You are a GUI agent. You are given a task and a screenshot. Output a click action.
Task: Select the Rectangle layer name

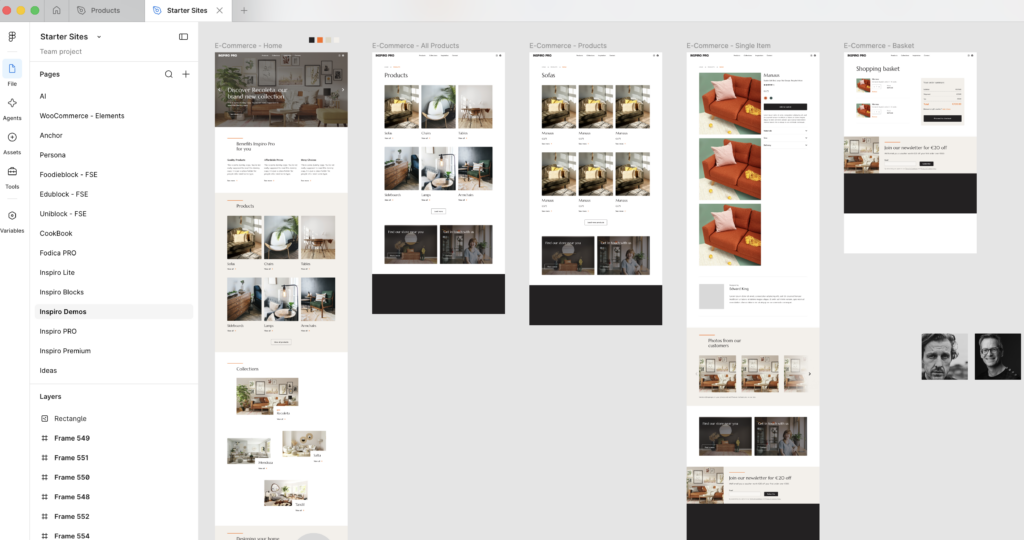tap(71, 419)
